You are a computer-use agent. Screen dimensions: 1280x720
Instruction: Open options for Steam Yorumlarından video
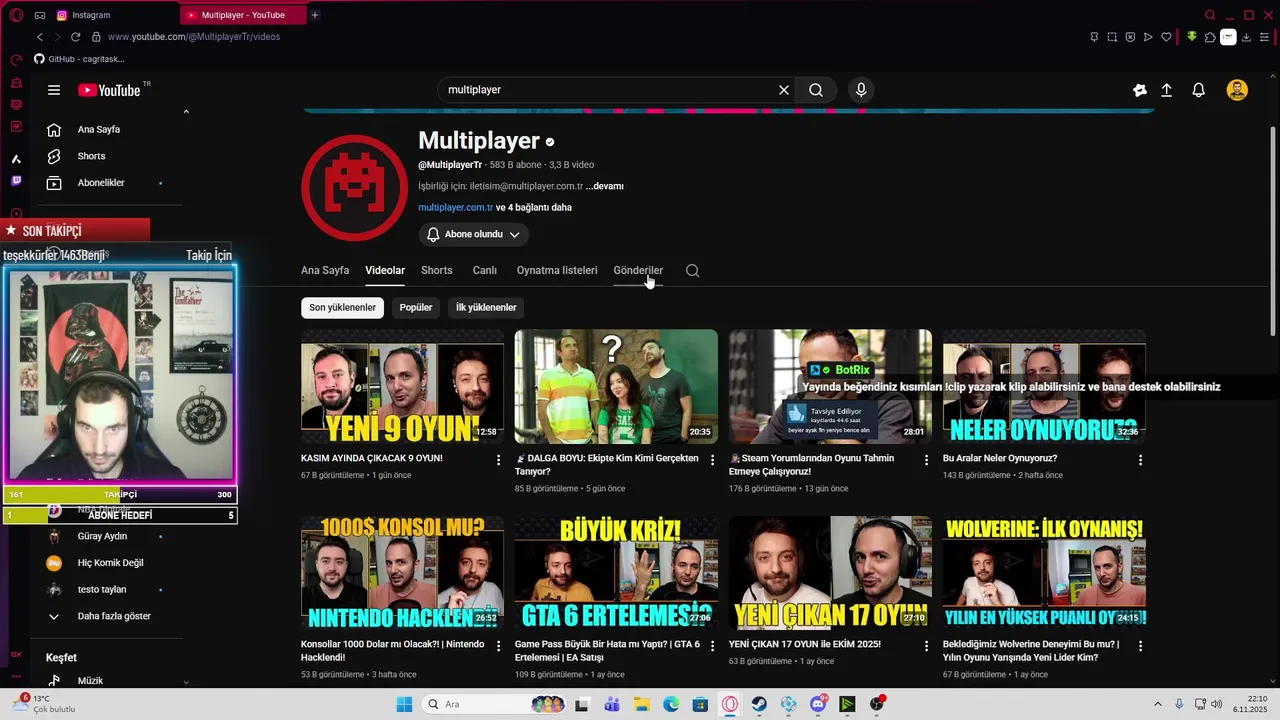pyautogui.click(x=927, y=460)
